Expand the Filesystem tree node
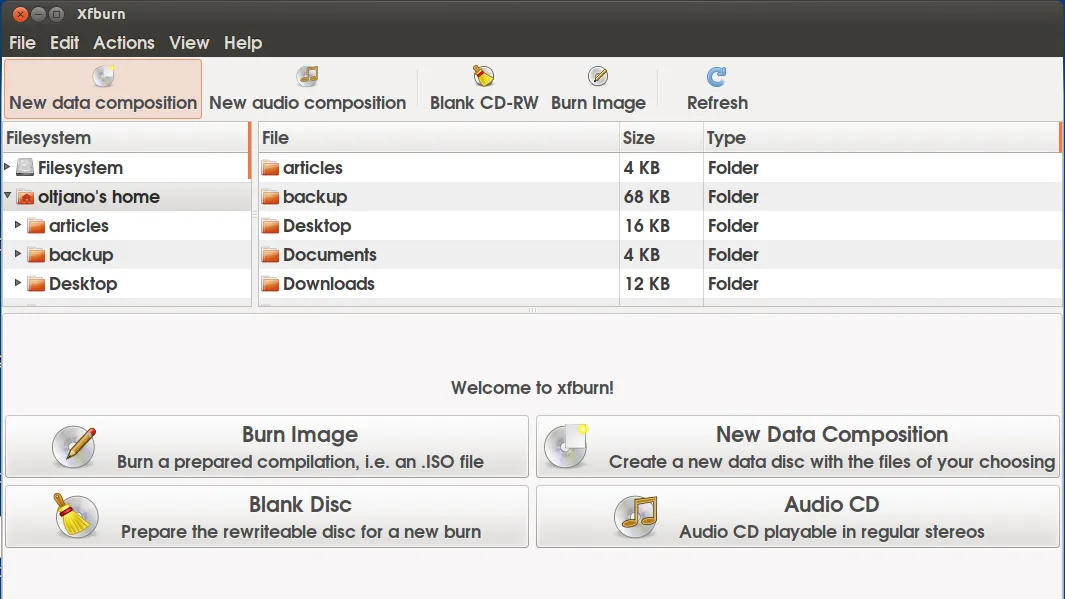 8,167
